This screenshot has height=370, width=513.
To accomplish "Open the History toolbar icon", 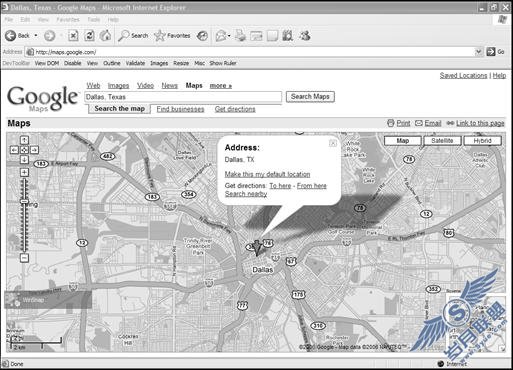I will point(202,36).
